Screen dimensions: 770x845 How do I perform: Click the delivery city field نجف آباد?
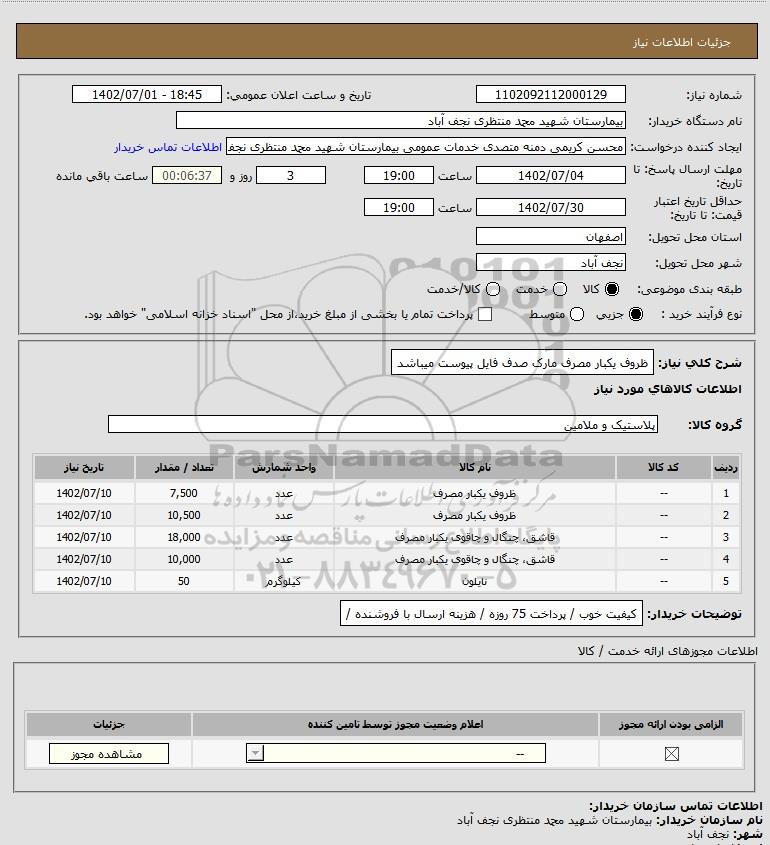(551, 263)
